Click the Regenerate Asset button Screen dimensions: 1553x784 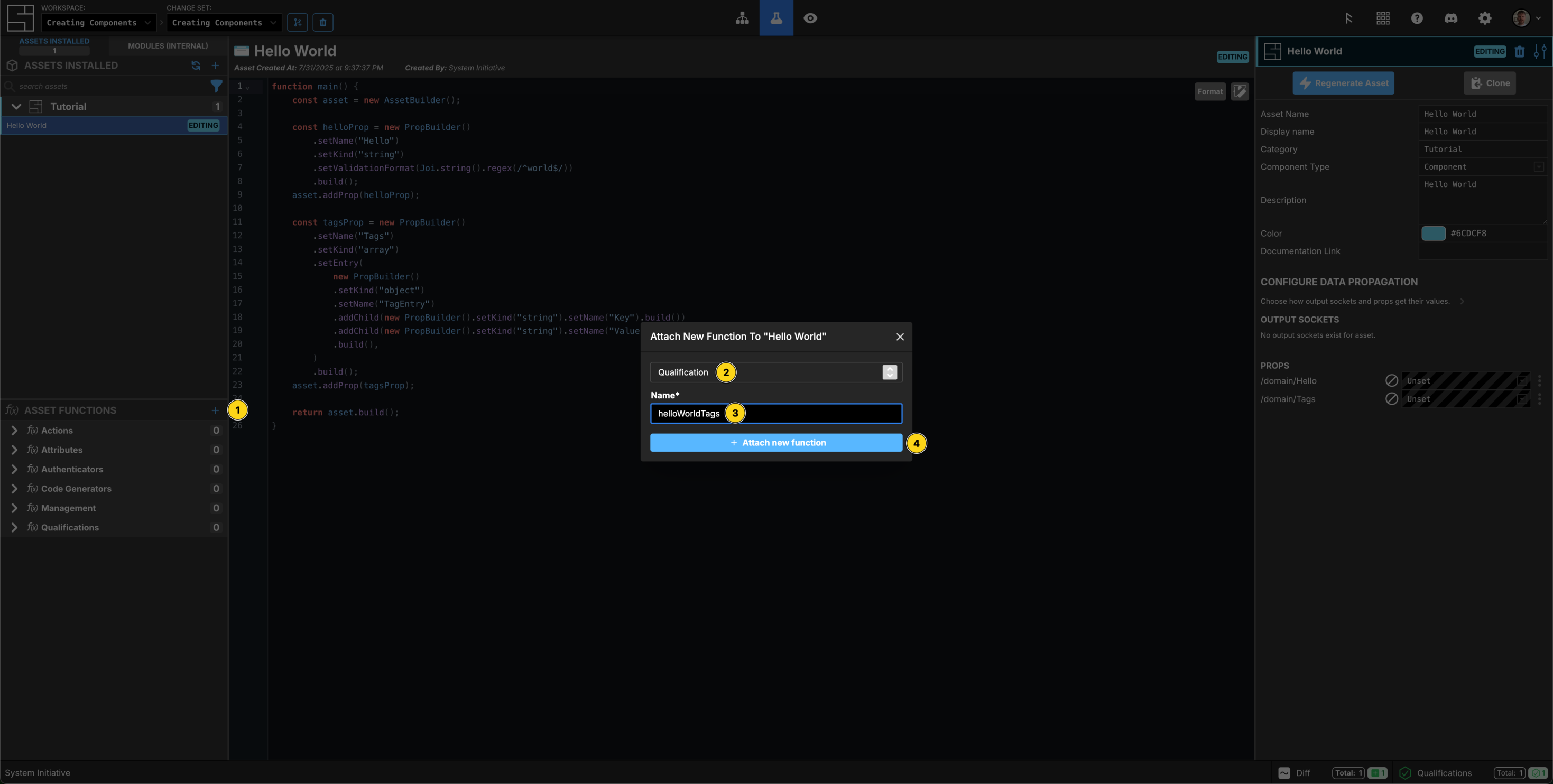click(1343, 83)
